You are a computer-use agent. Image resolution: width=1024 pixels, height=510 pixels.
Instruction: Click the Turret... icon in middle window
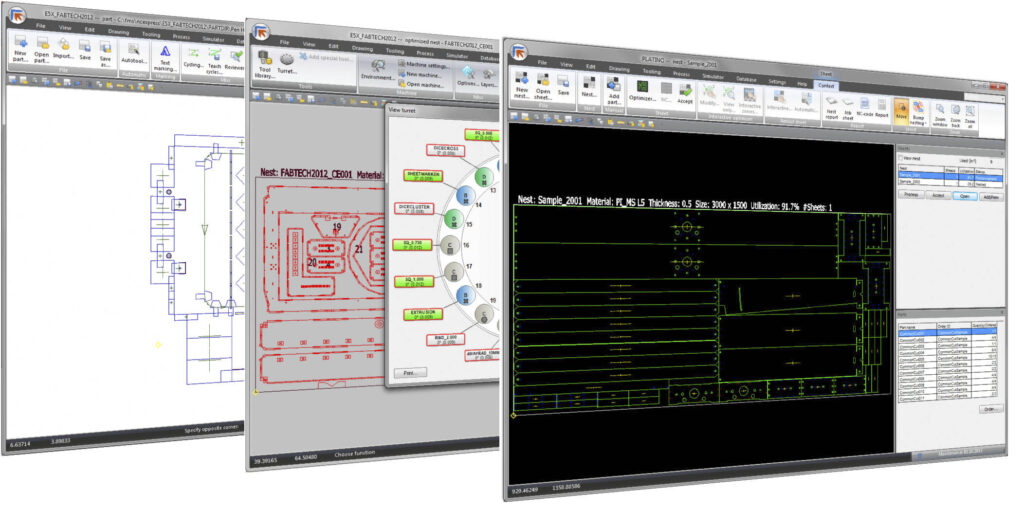pos(287,64)
